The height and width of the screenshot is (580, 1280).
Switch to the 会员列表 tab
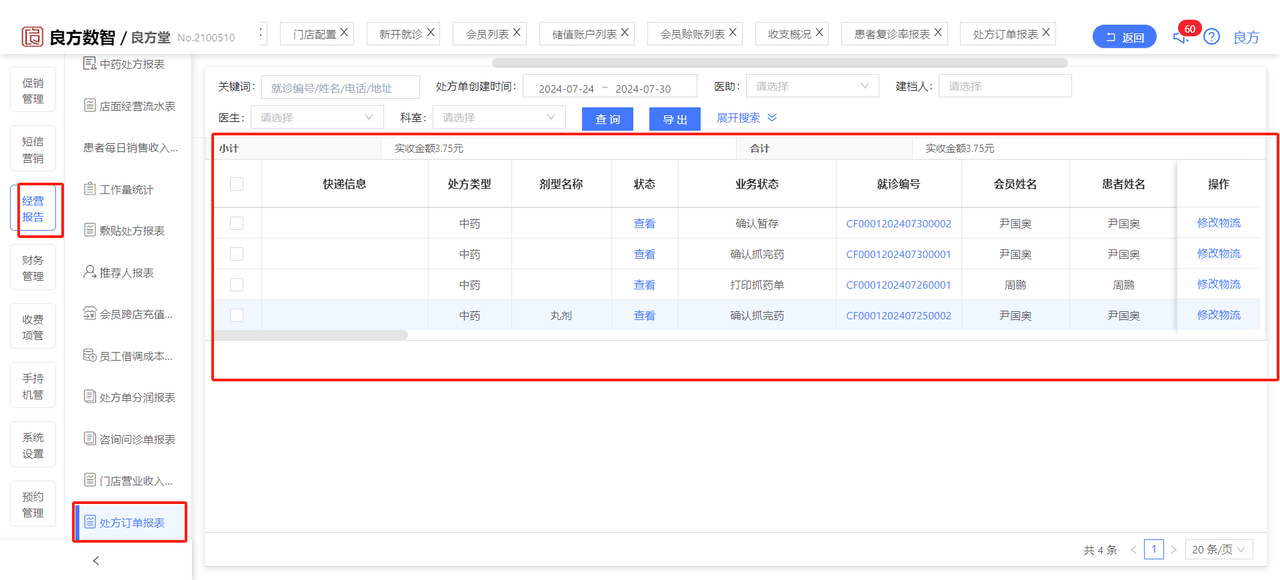[487, 34]
